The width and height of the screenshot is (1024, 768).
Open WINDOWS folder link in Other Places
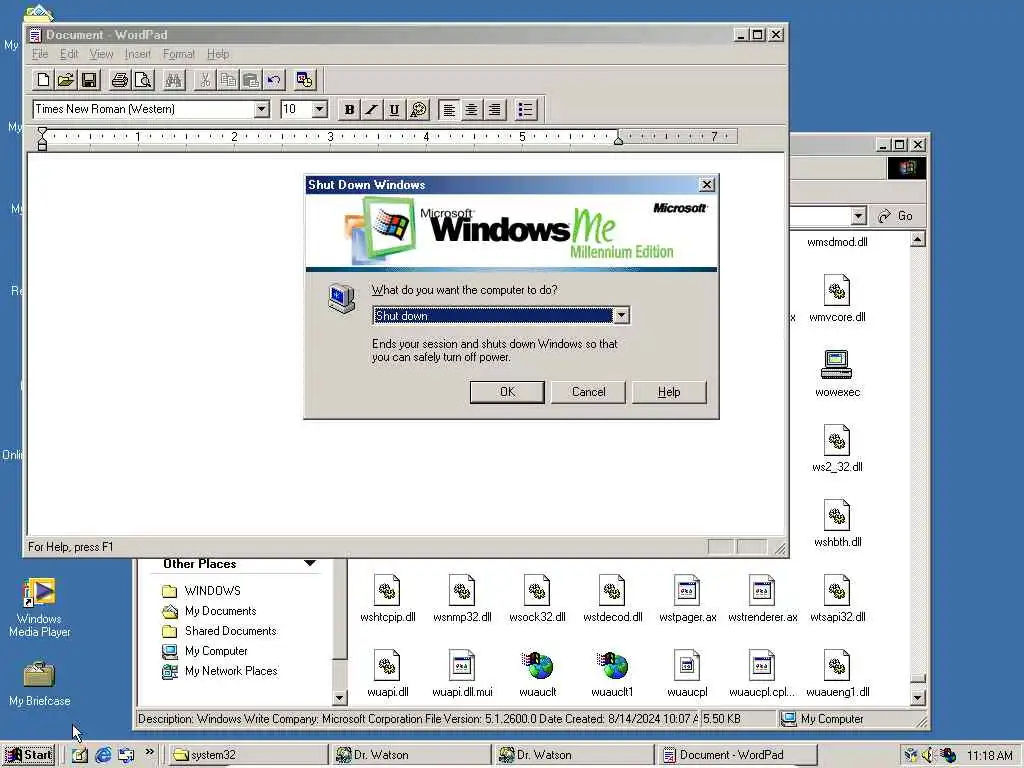(201, 591)
